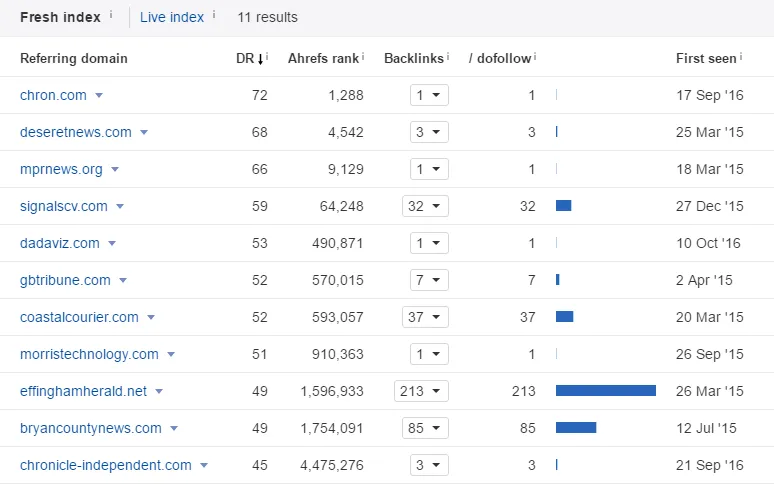Click info icon beside Live index

click(216, 15)
